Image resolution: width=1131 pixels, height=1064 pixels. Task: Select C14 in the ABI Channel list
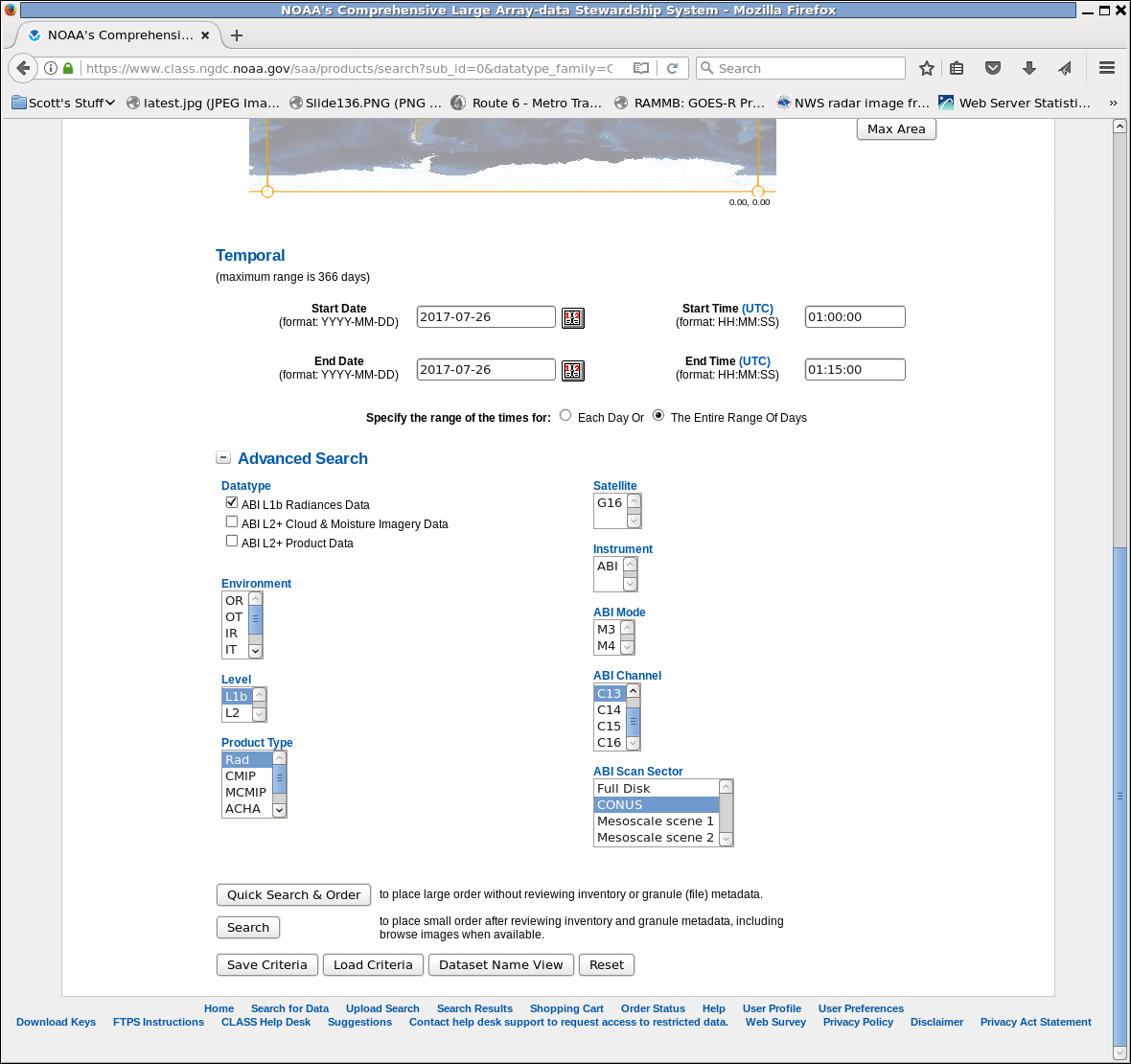coord(610,710)
